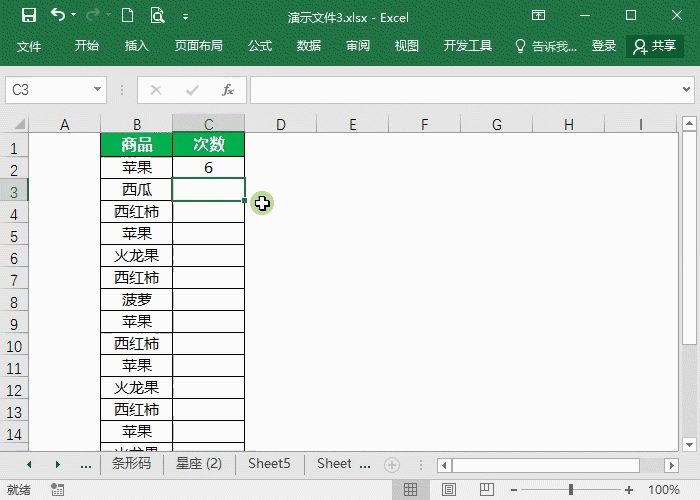The width and height of the screenshot is (700, 500).
Task: Click the 共享 share button
Action: click(655, 46)
